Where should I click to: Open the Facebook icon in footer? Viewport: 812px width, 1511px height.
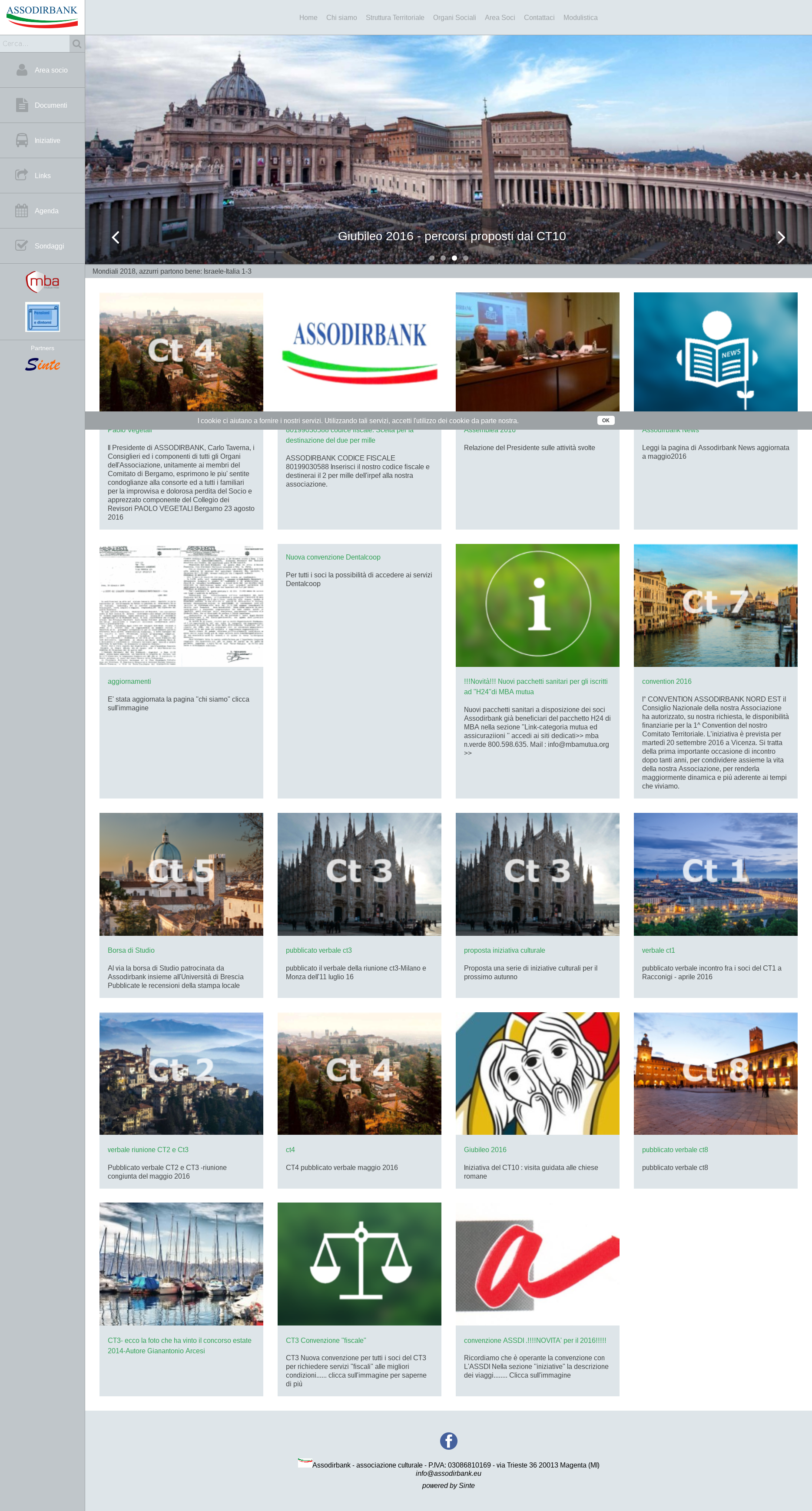pyautogui.click(x=448, y=1441)
